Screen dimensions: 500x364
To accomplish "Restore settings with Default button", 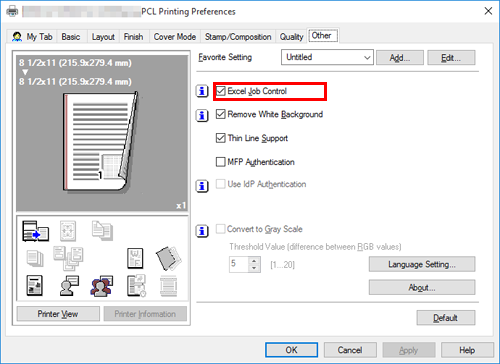I will pyautogui.click(x=446, y=318).
